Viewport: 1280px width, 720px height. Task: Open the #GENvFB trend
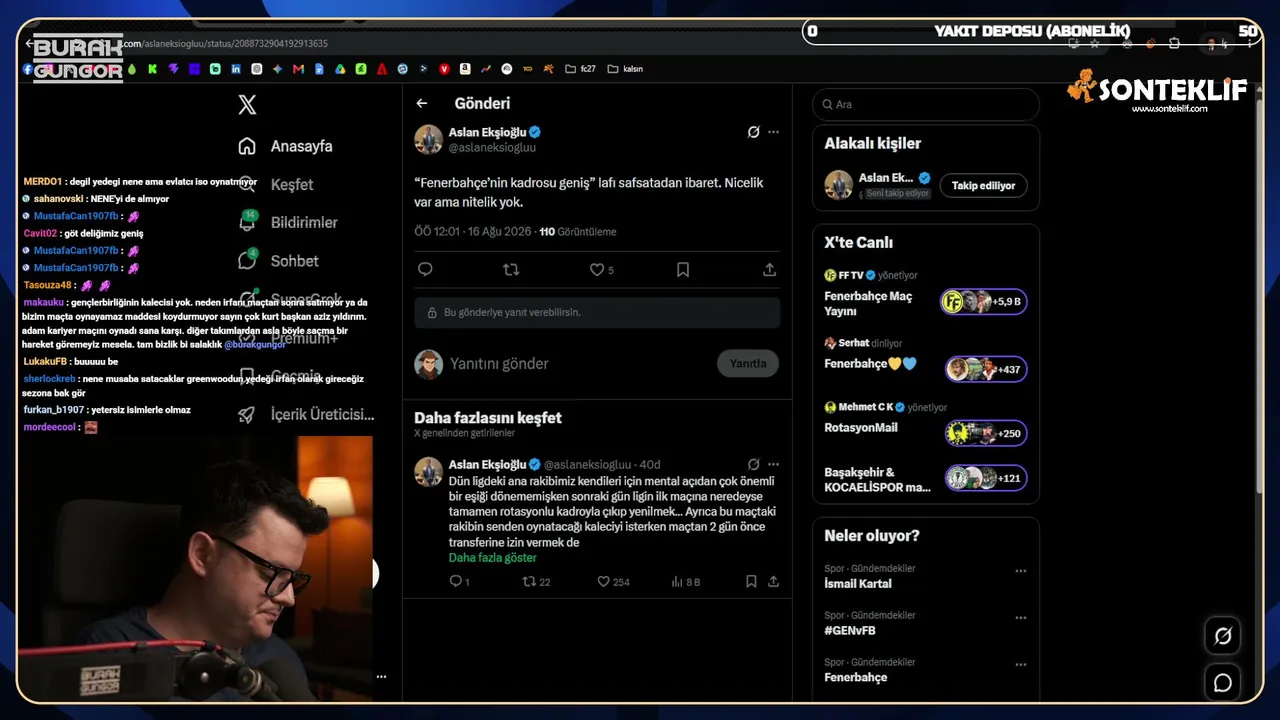click(850, 631)
